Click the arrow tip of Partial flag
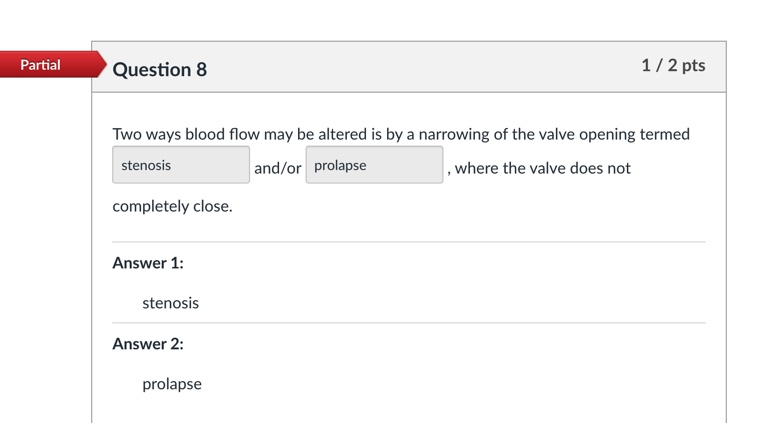The width and height of the screenshot is (772, 423). (101, 65)
